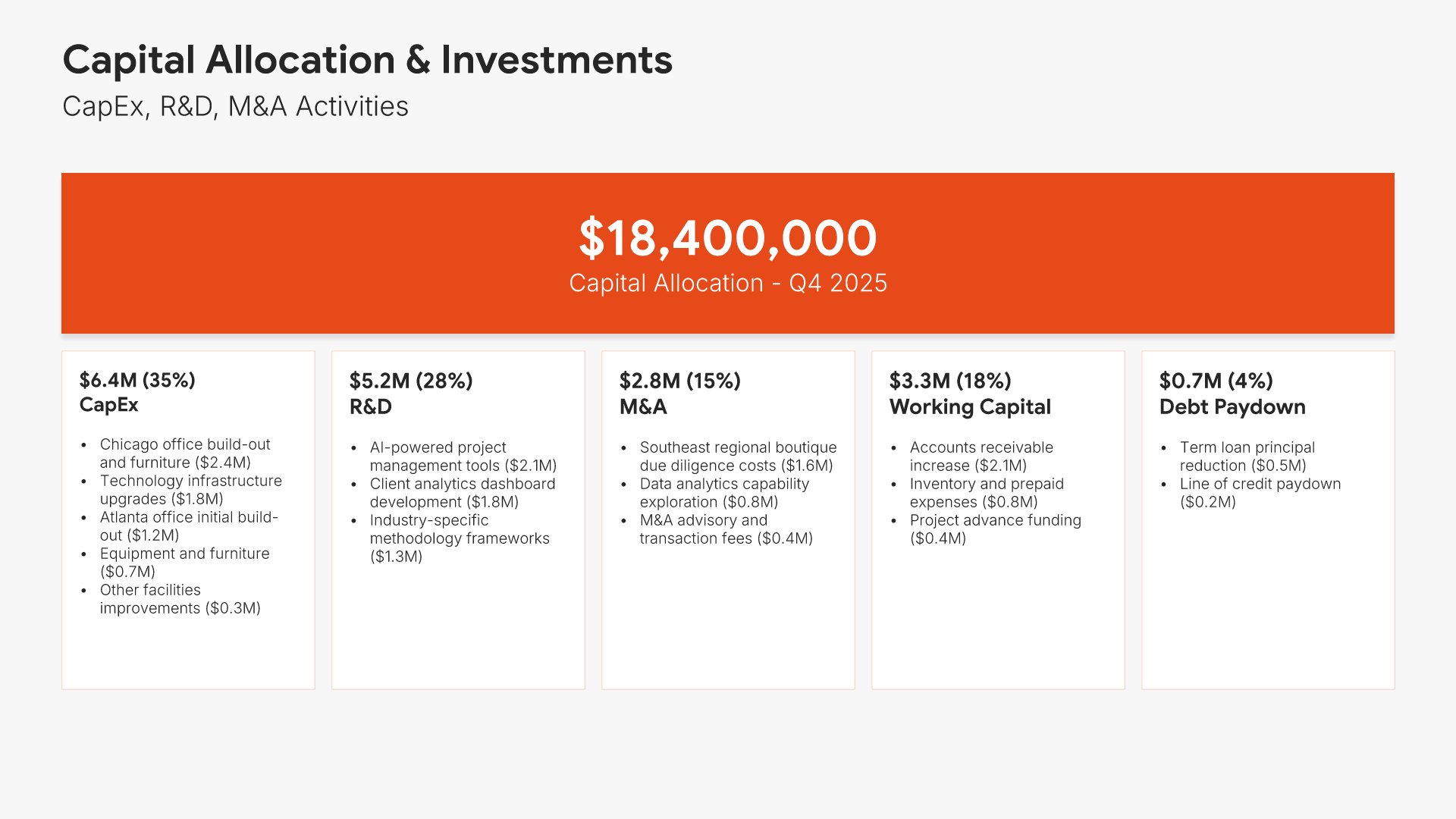Select the Accounts receivable increase bullet

(x=981, y=457)
